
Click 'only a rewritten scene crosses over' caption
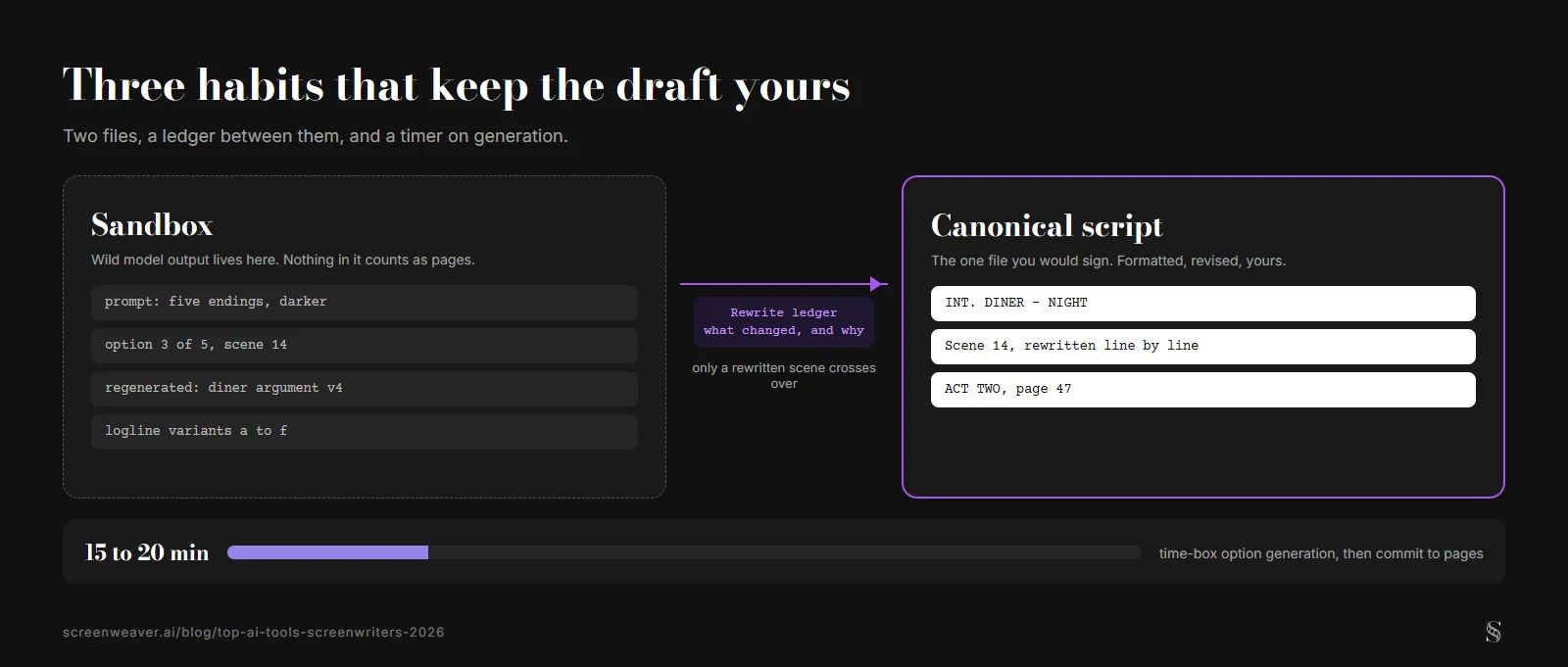(x=784, y=376)
